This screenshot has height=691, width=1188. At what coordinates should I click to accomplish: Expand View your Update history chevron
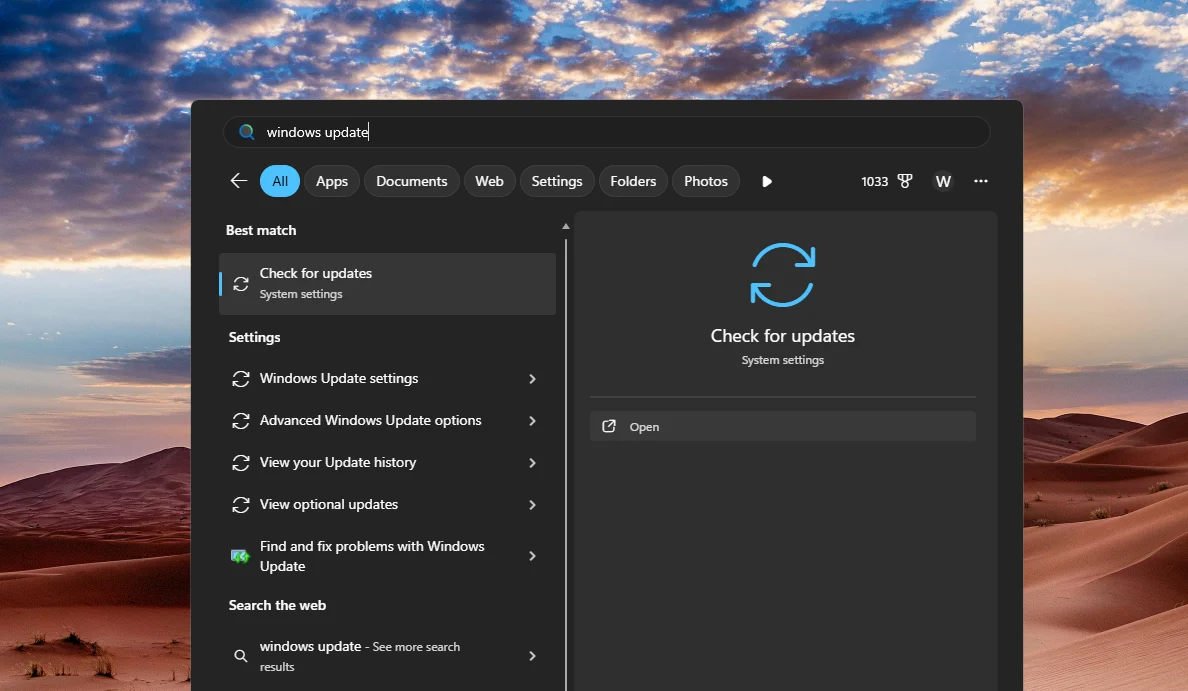pyautogui.click(x=532, y=463)
